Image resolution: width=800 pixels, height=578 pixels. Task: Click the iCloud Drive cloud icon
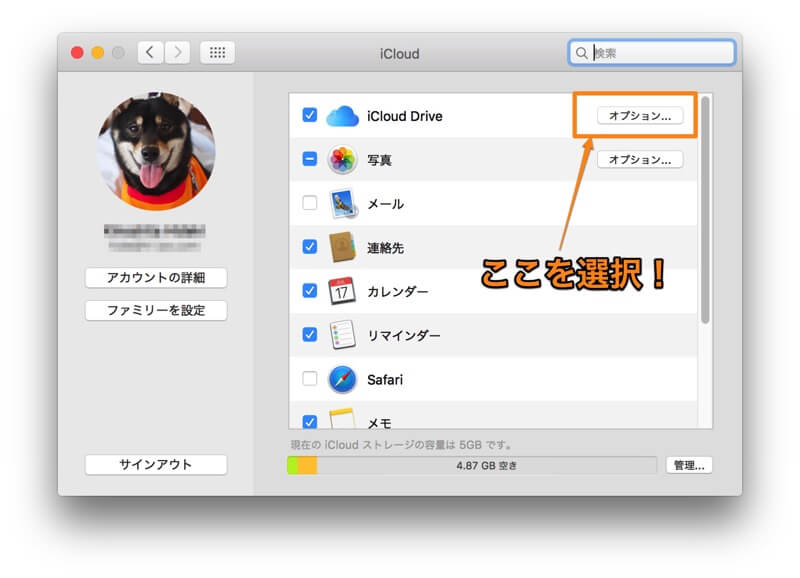(x=342, y=116)
